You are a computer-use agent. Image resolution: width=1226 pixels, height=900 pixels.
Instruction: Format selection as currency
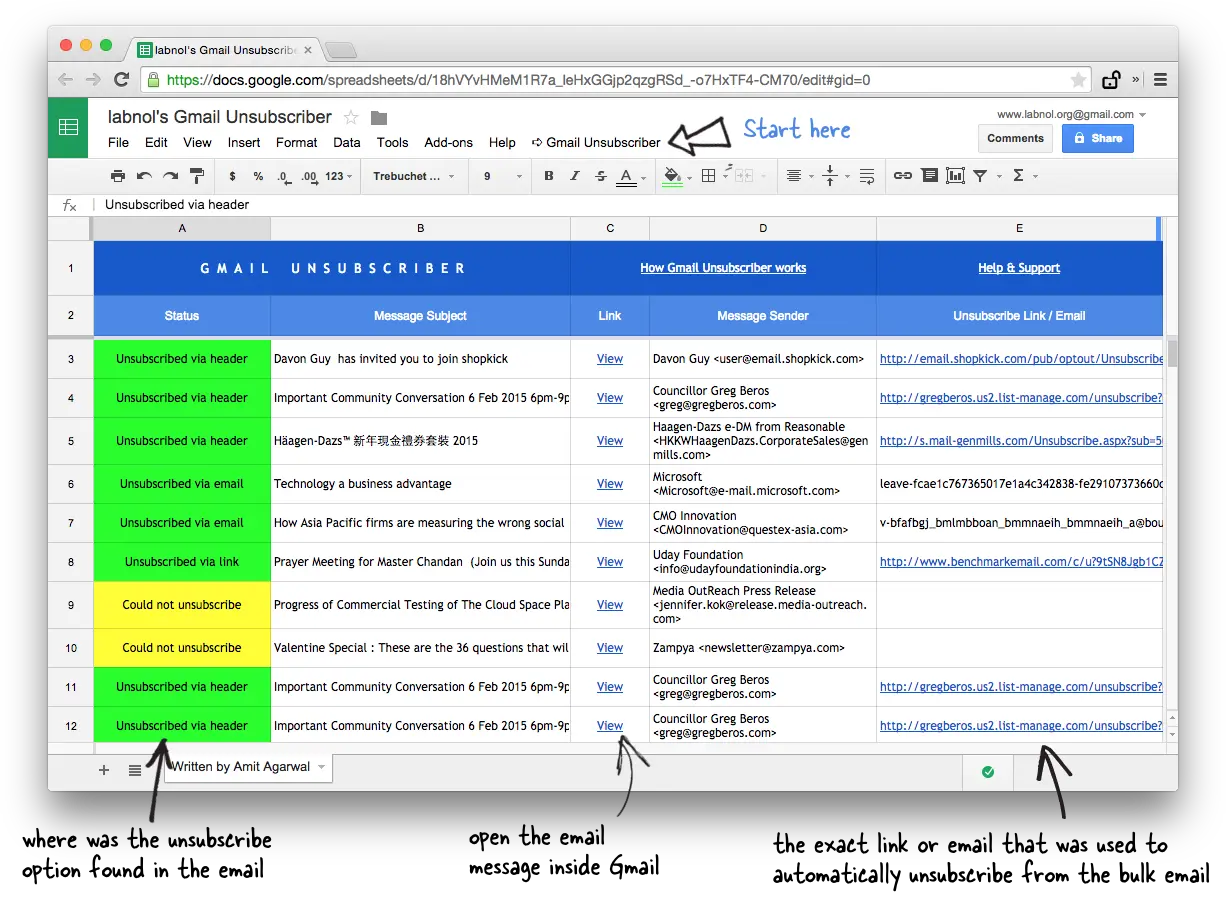click(x=232, y=176)
